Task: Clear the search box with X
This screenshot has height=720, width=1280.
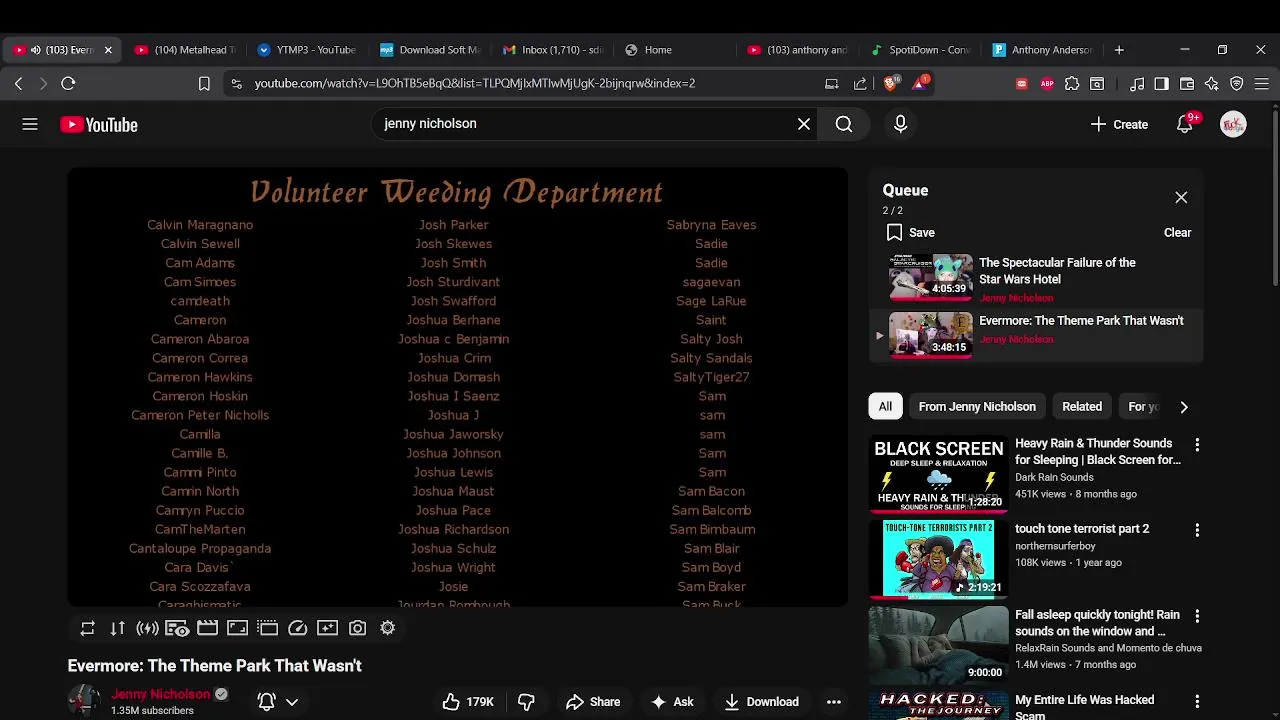Action: click(x=804, y=124)
